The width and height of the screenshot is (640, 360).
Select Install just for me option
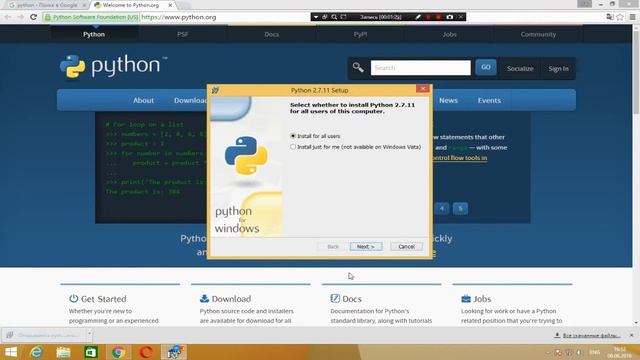click(x=356, y=147)
